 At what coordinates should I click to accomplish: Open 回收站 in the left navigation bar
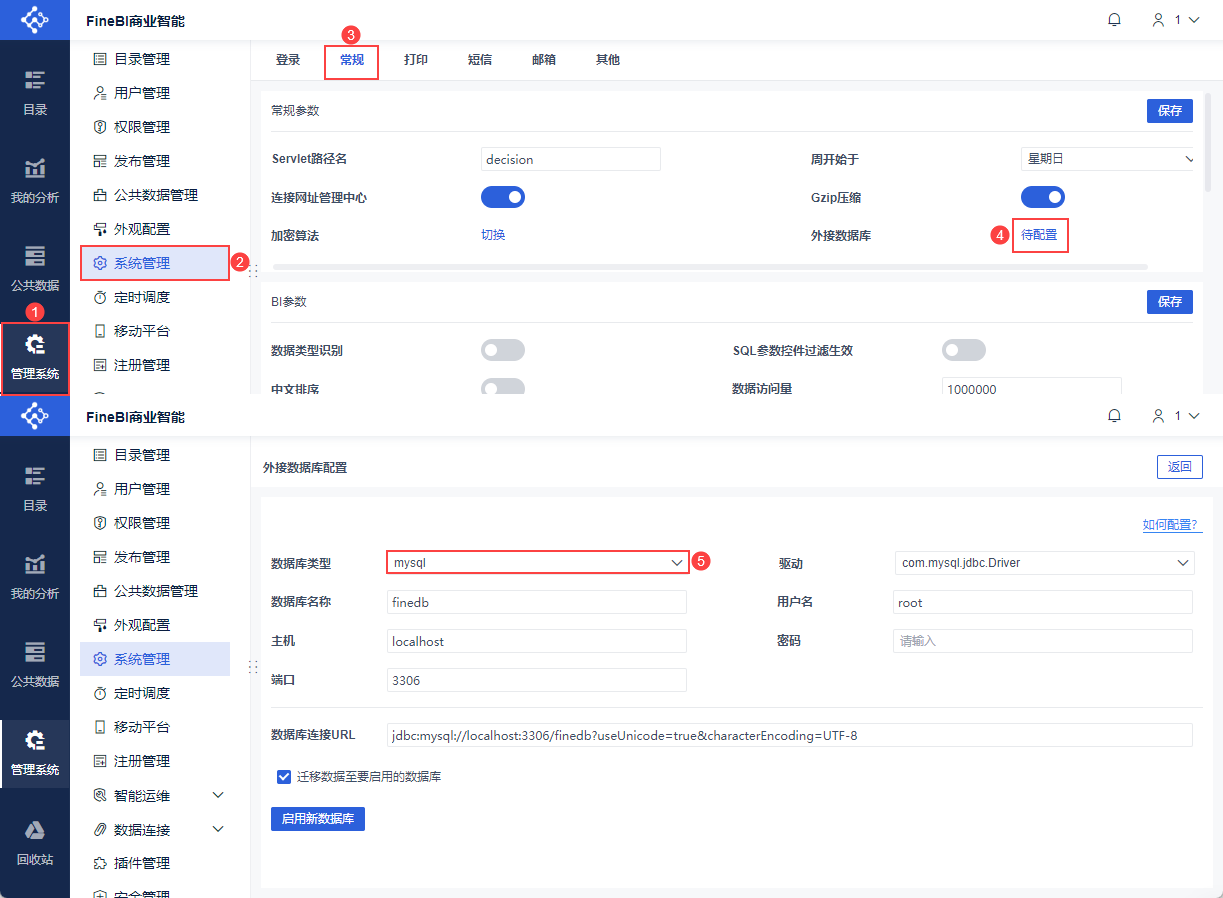click(35, 842)
